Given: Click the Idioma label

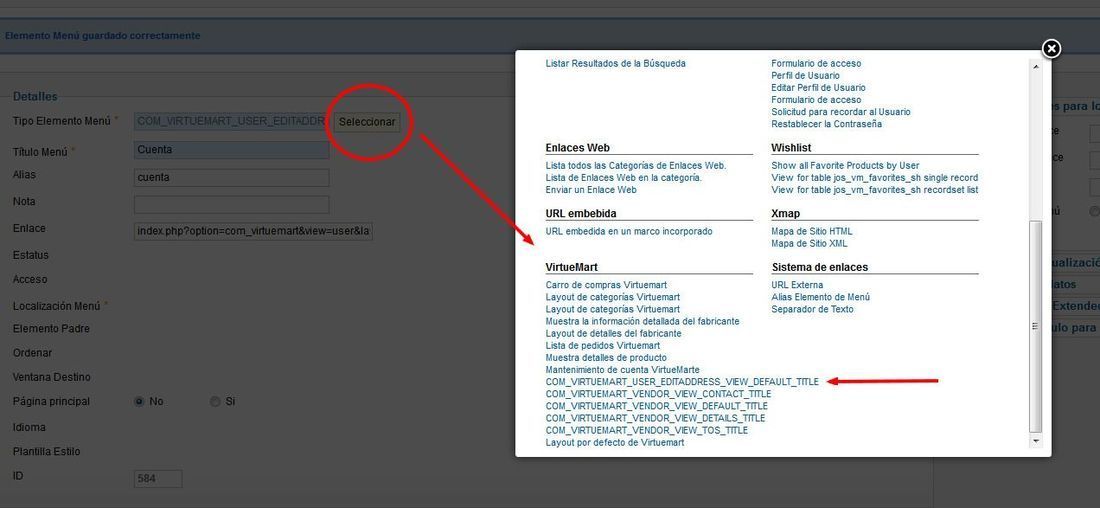Looking at the screenshot, I should pos(29,427).
